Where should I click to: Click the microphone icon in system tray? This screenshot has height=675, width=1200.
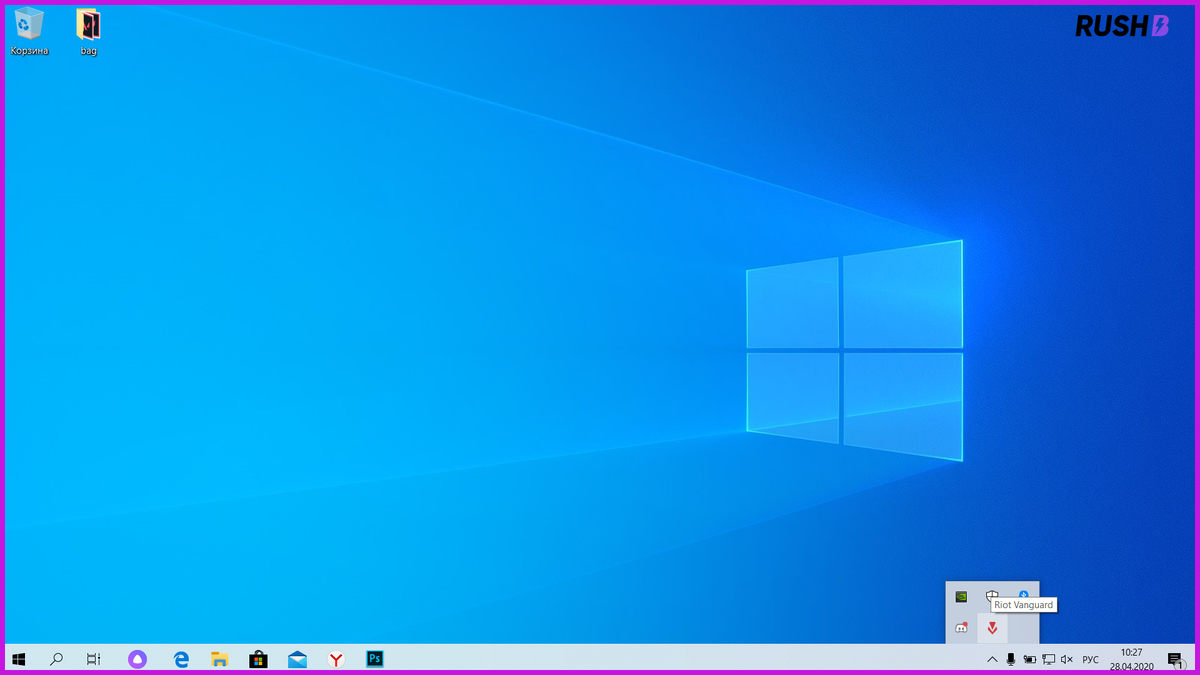1011,659
